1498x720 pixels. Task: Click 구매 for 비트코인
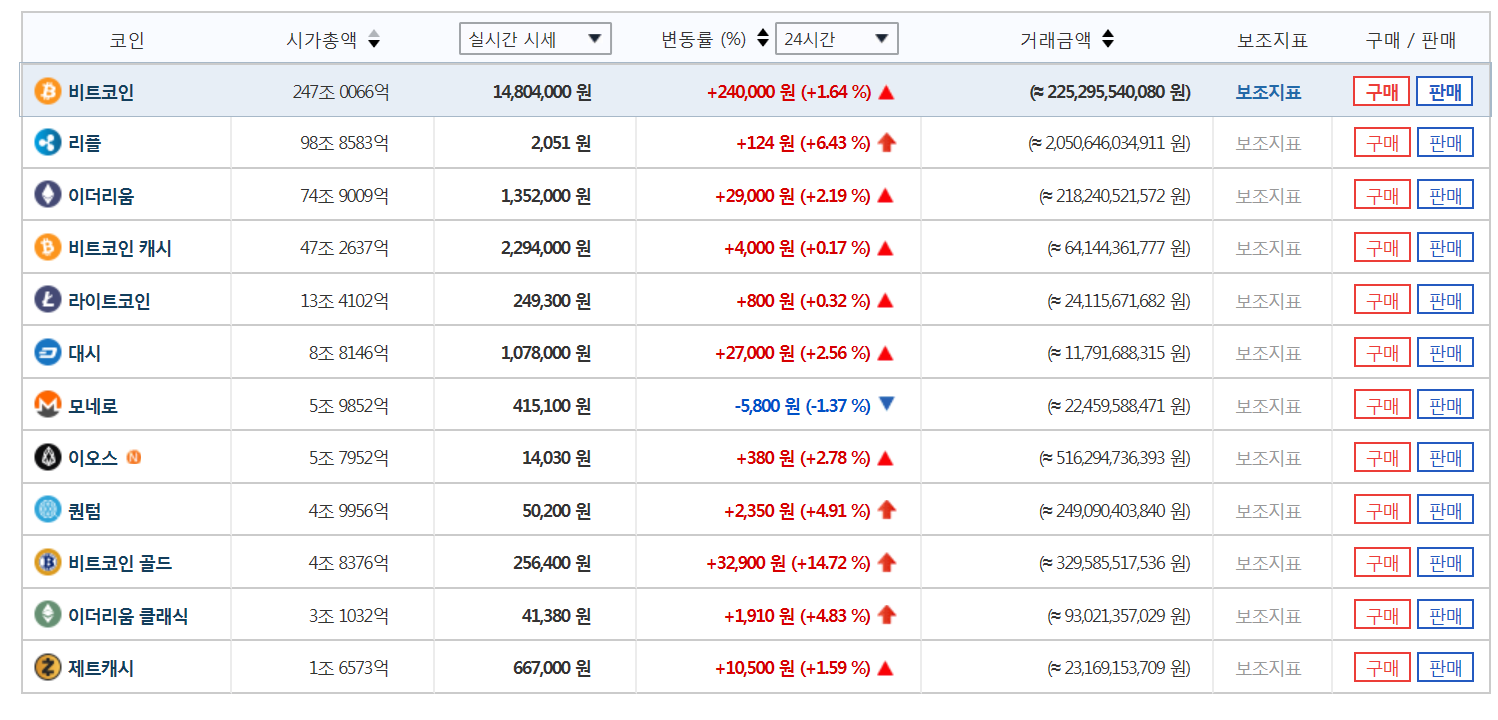(x=1383, y=90)
